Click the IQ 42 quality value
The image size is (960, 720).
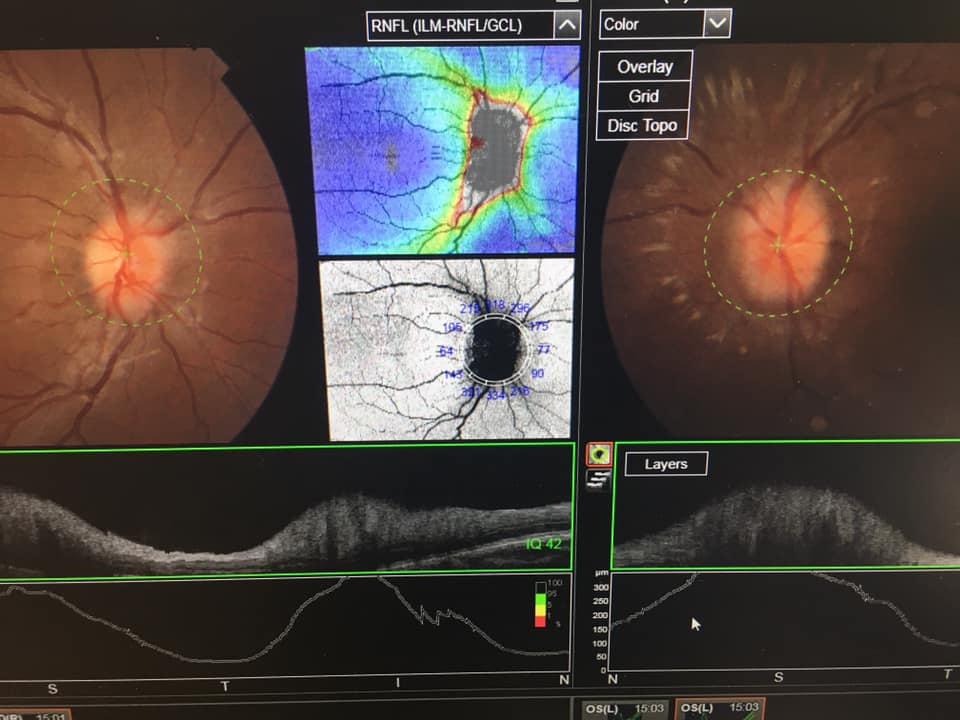544,543
